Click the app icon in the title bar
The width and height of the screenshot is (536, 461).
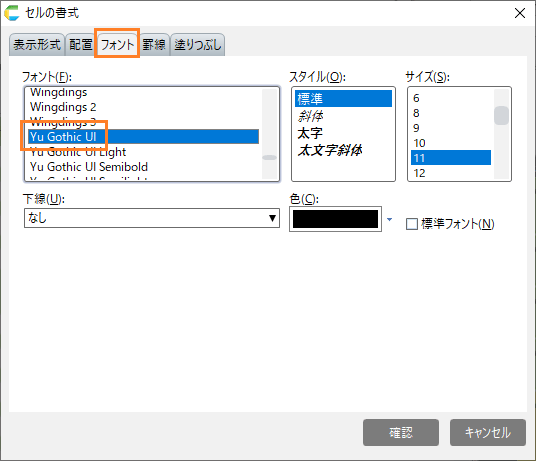(x=11, y=13)
